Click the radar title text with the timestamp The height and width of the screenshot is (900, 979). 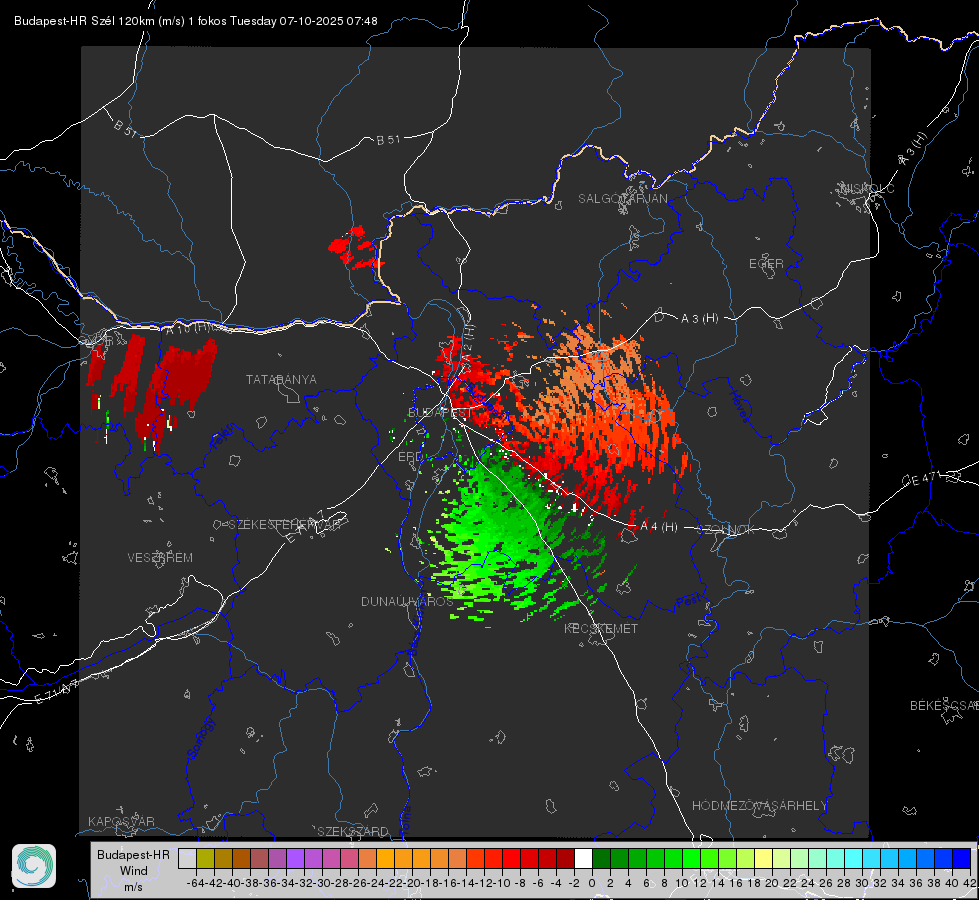coord(195,21)
